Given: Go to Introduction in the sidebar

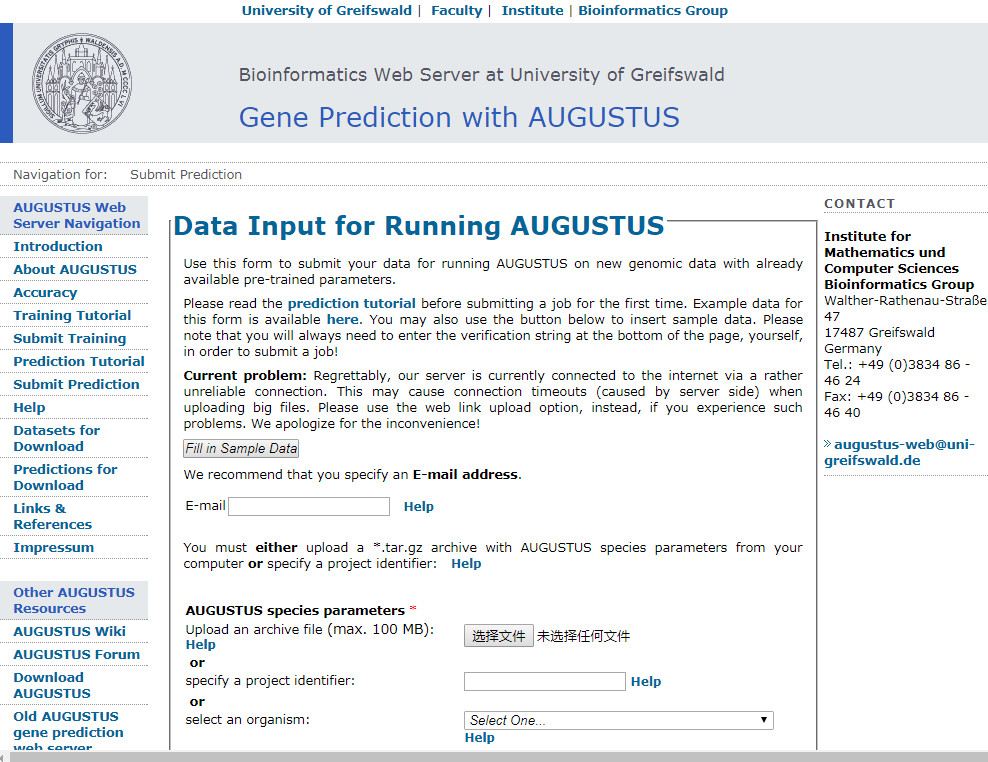Looking at the screenshot, I should pyautogui.click(x=58, y=246).
